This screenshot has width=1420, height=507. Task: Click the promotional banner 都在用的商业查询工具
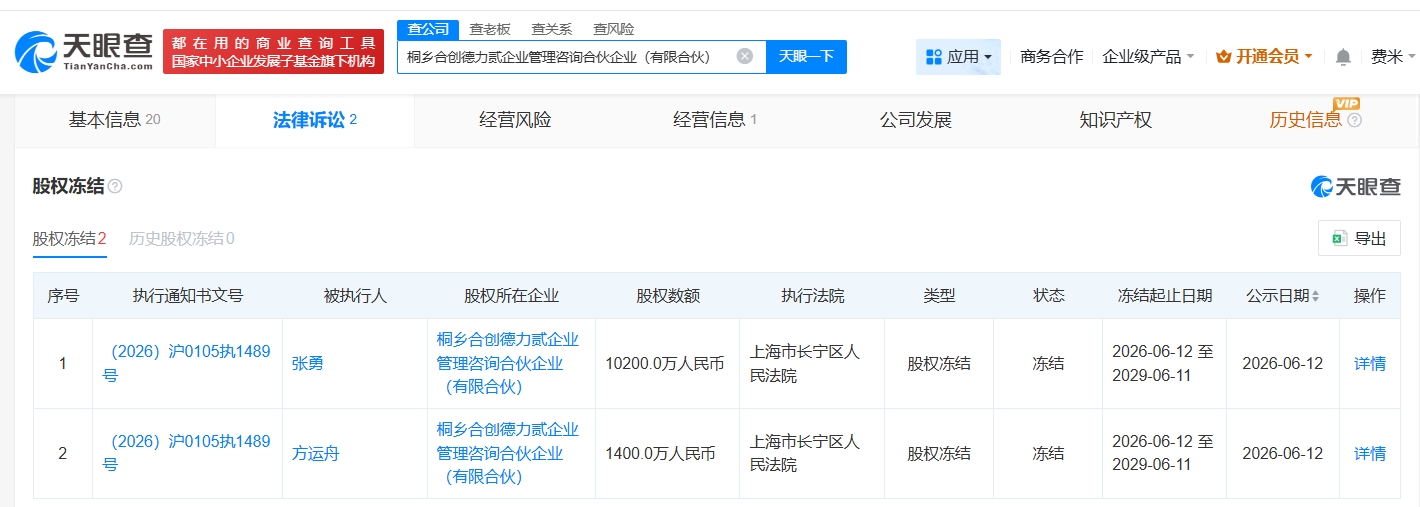pyautogui.click(x=273, y=51)
